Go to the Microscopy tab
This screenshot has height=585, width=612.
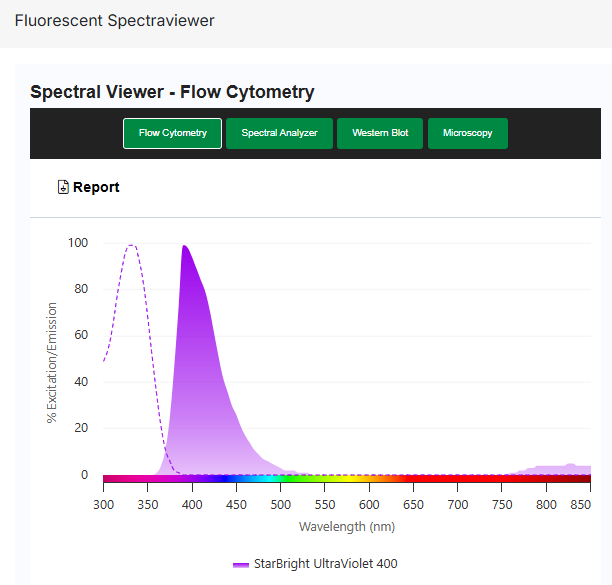pyautogui.click(x=467, y=133)
